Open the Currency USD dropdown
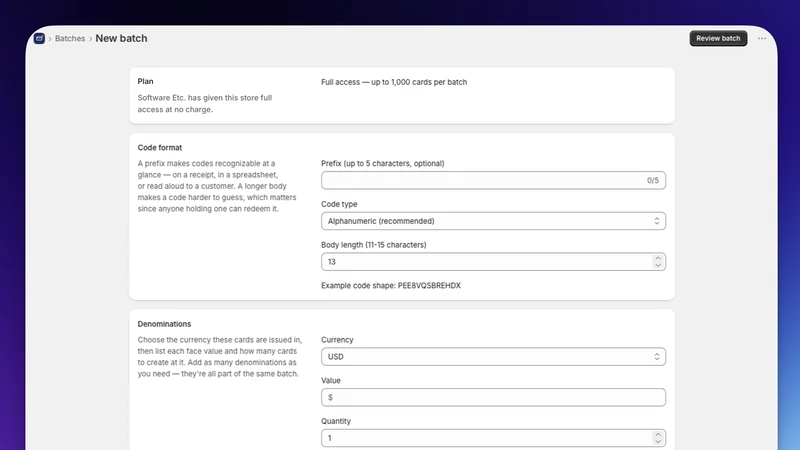Viewport: 800px width, 450px height. coord(493,357)
